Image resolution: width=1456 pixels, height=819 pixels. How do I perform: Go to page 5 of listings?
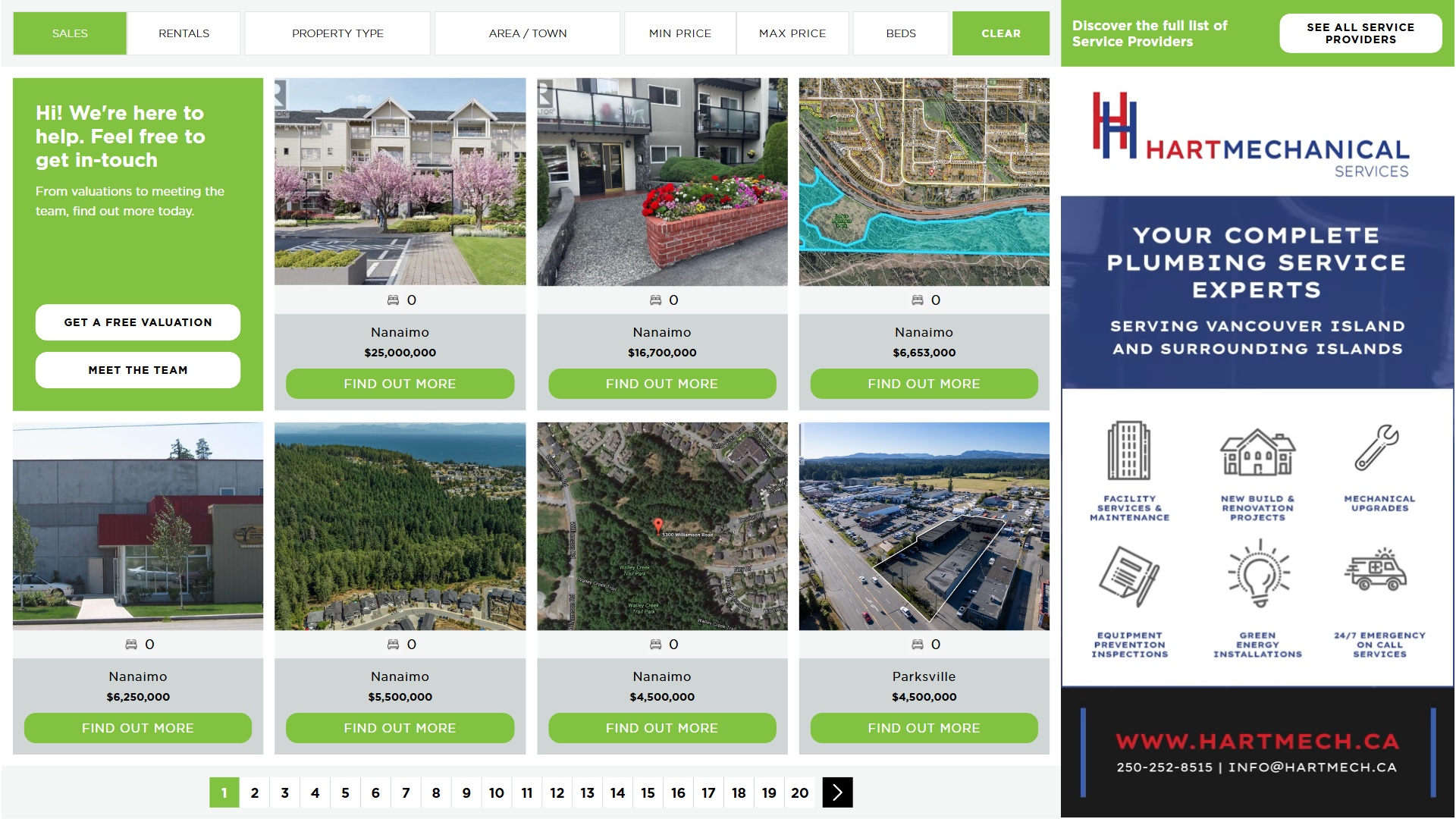(x=345, y=792)
